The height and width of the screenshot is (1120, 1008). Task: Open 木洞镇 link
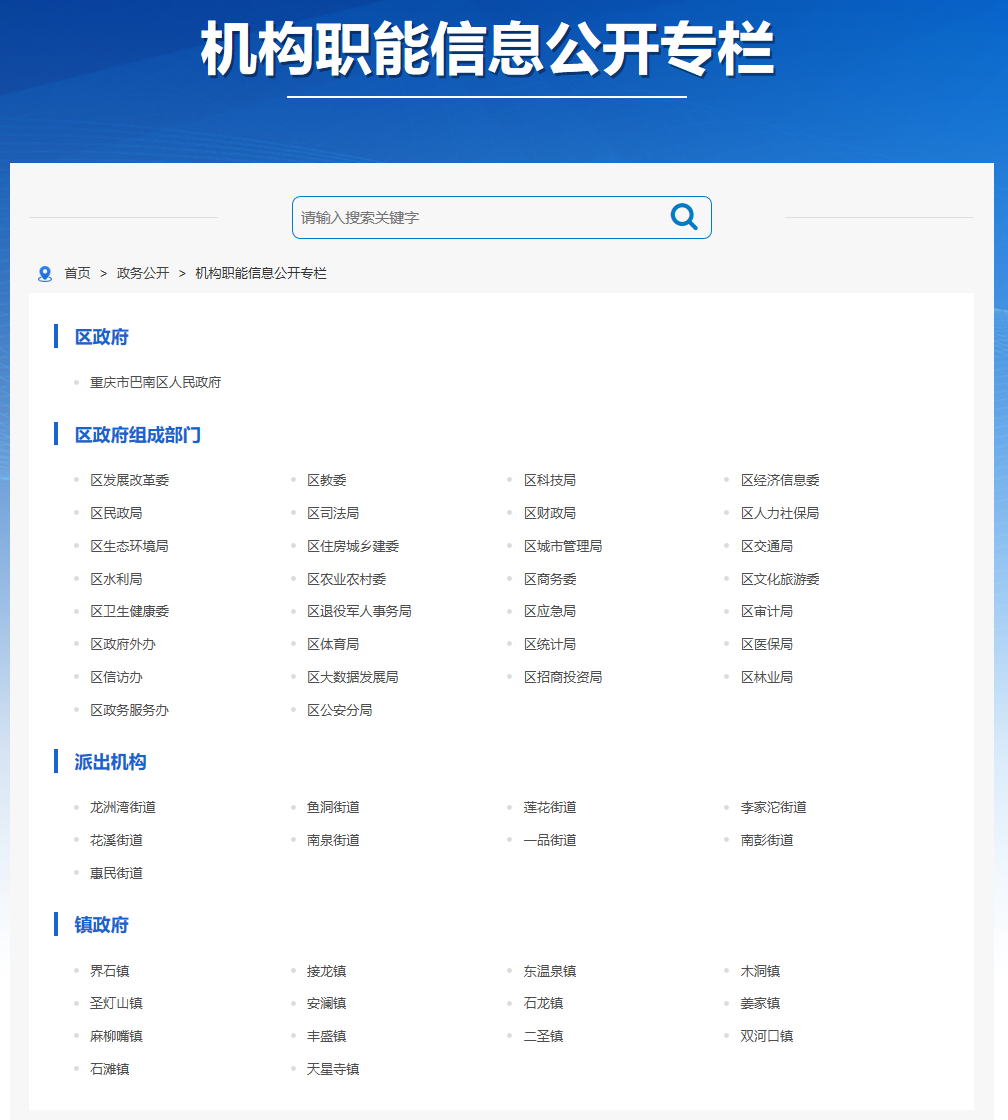click(760, 971)
